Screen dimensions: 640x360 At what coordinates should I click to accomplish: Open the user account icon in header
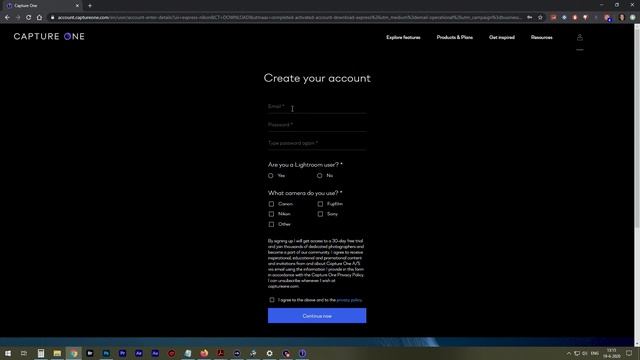pyautogui.click(x=580, y=38)
